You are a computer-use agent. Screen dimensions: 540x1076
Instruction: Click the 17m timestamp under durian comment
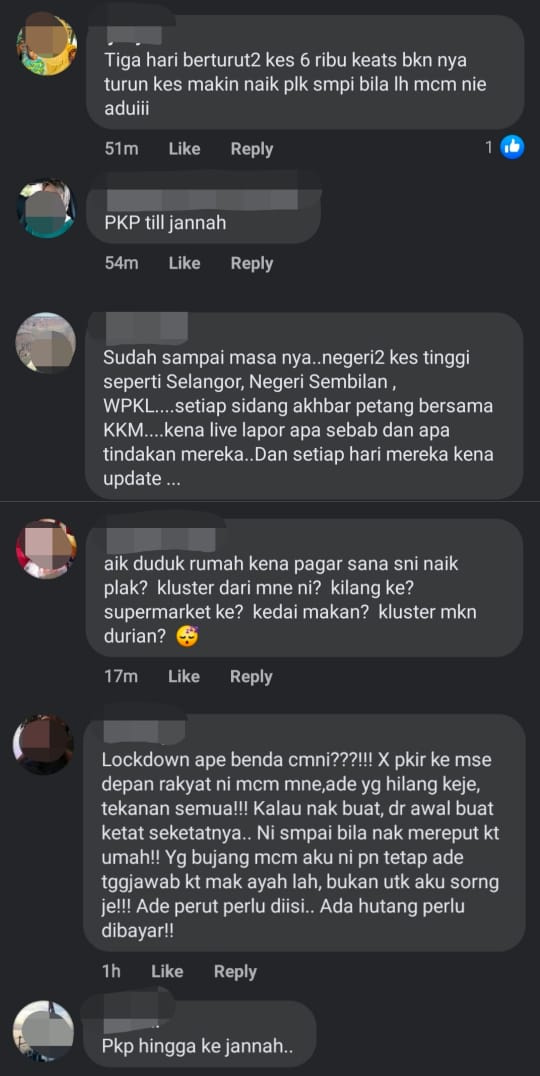coord(121,677)
